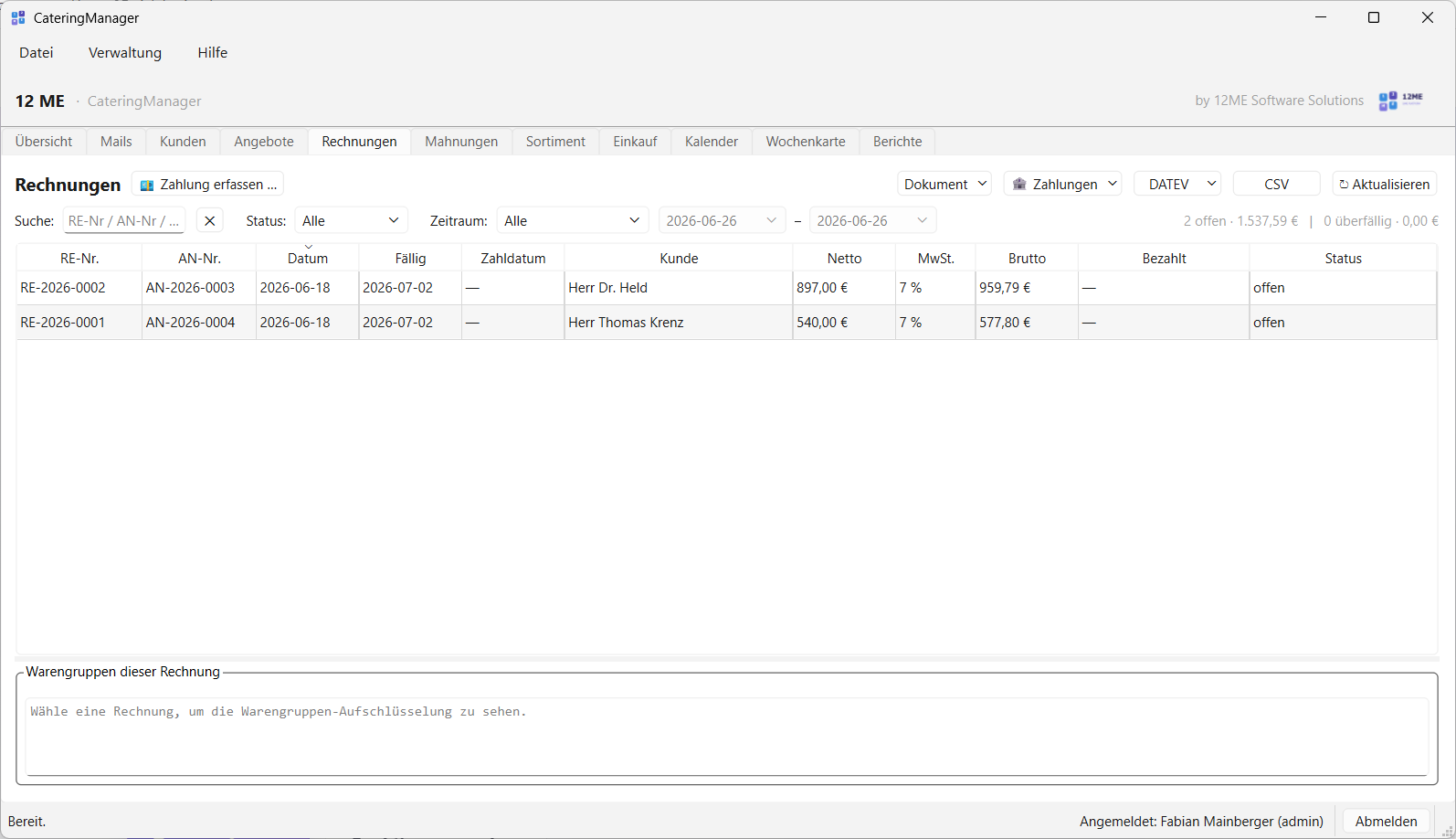1456x839 pixels.
Task: Click the bank icon on Zahlungen button
Action: point(1019,184)
